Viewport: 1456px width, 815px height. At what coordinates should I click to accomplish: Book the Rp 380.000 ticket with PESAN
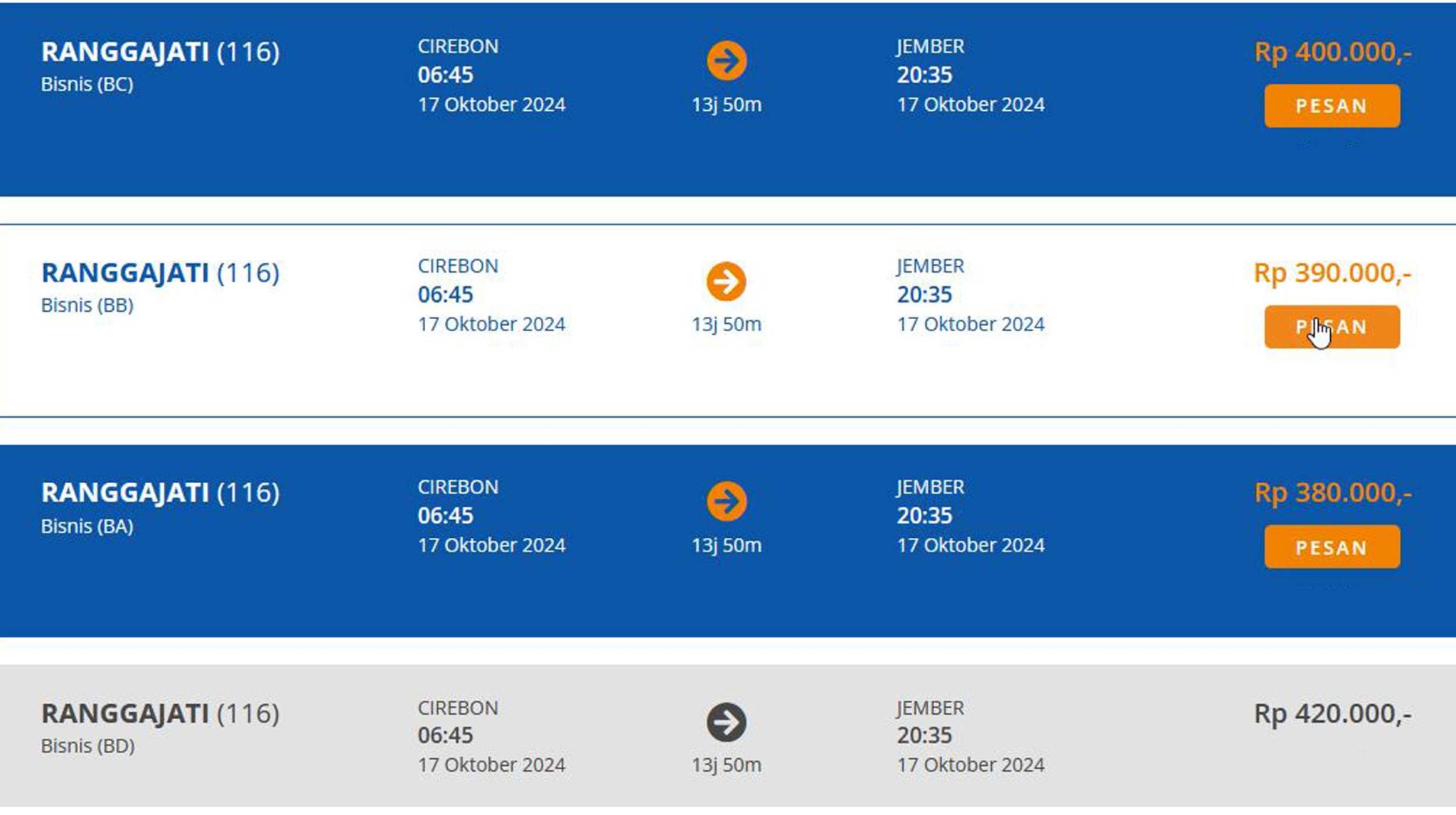pyautogui.click(x=1332, y=547)
